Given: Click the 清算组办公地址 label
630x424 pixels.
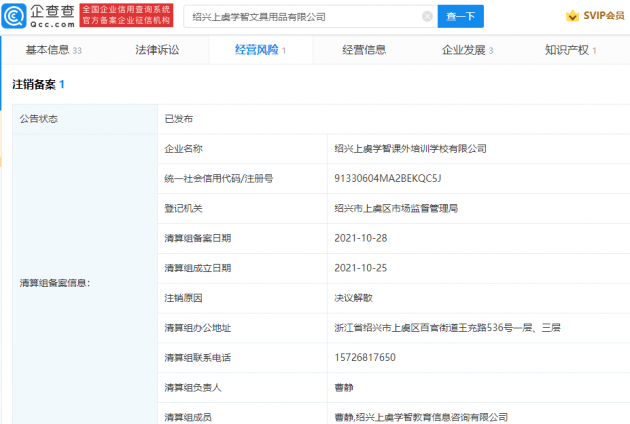Looking at the screenshot, I should pyautogui.click(x=198, y=328).
